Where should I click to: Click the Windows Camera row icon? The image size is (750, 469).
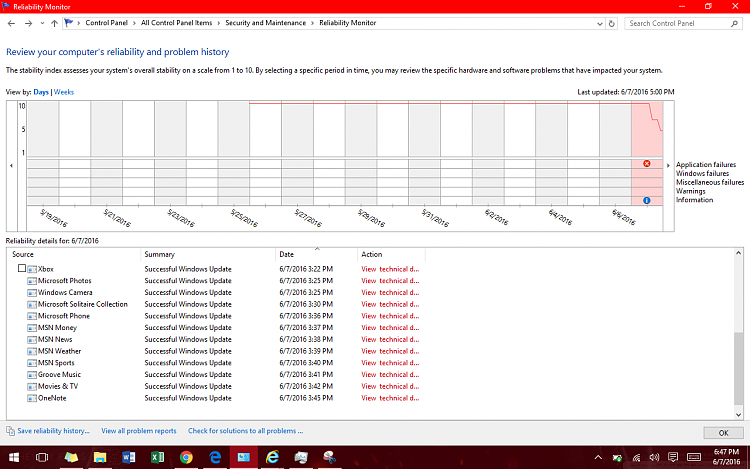(x=32, y=293)
